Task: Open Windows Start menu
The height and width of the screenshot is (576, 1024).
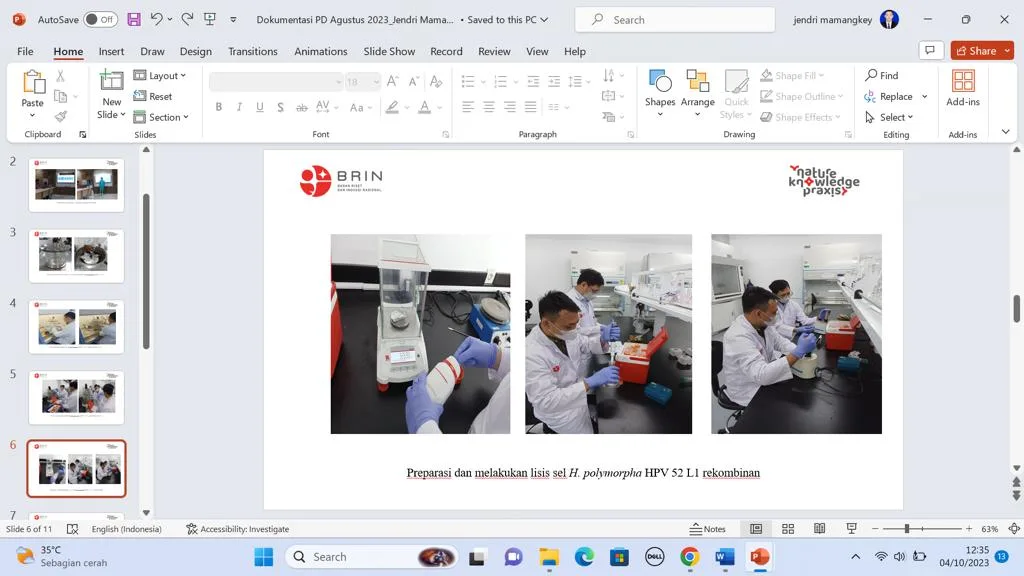Action: 264,557
